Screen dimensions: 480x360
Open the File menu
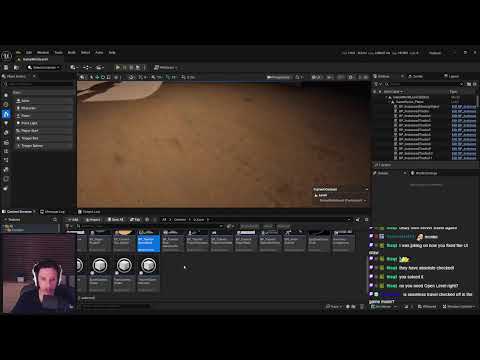click(18, 52)
